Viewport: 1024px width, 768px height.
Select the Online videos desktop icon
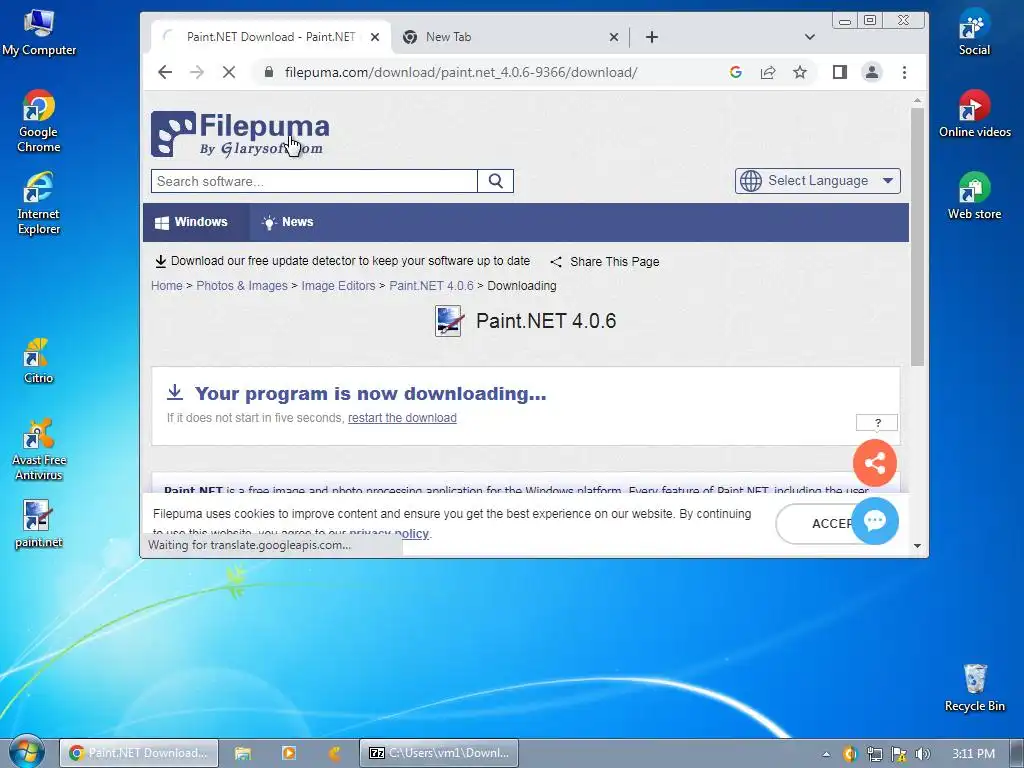(974, 114)
